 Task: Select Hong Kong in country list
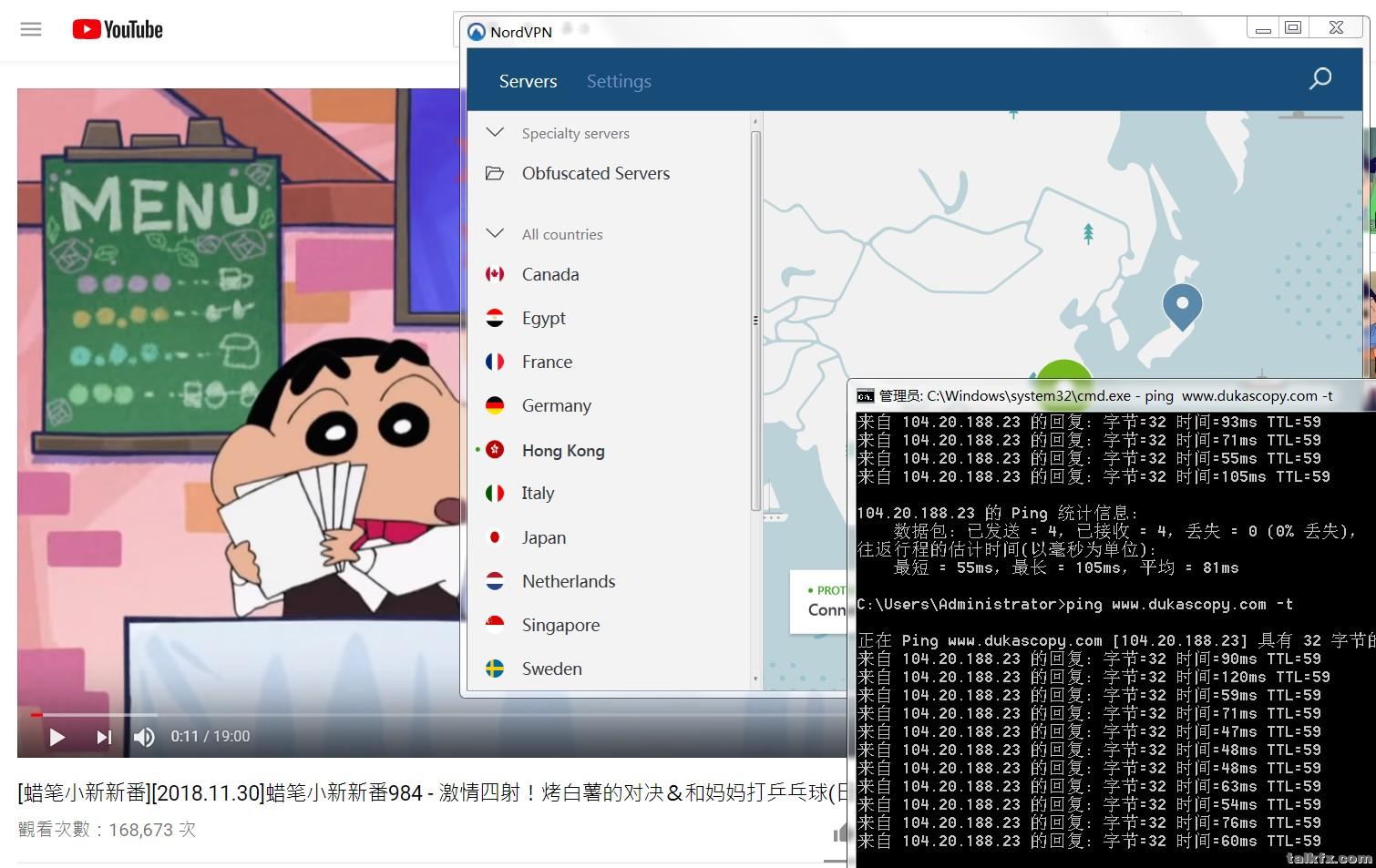click(563, 450)
